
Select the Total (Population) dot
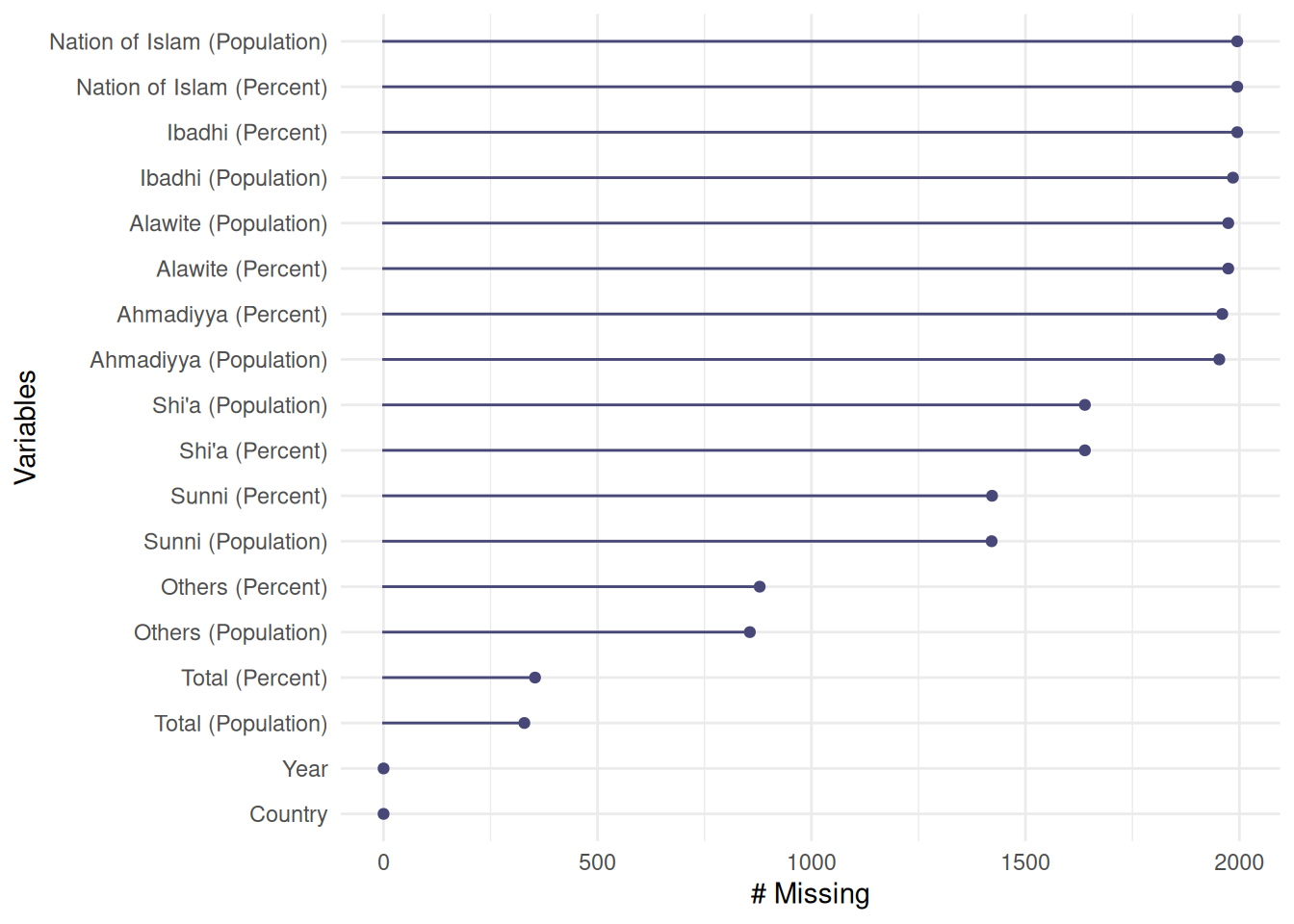click(524, 723)
